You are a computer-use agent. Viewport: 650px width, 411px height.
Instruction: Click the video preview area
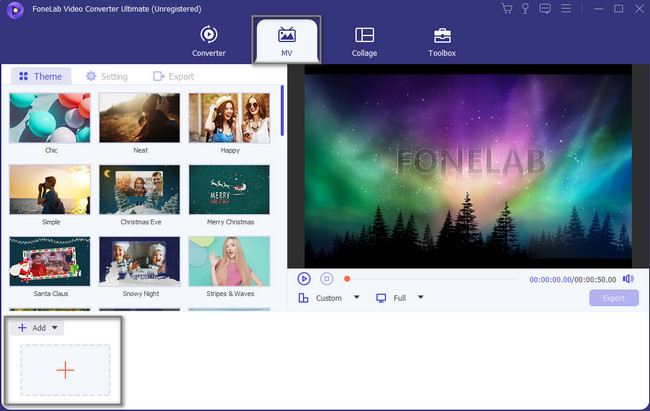[468, 166]
